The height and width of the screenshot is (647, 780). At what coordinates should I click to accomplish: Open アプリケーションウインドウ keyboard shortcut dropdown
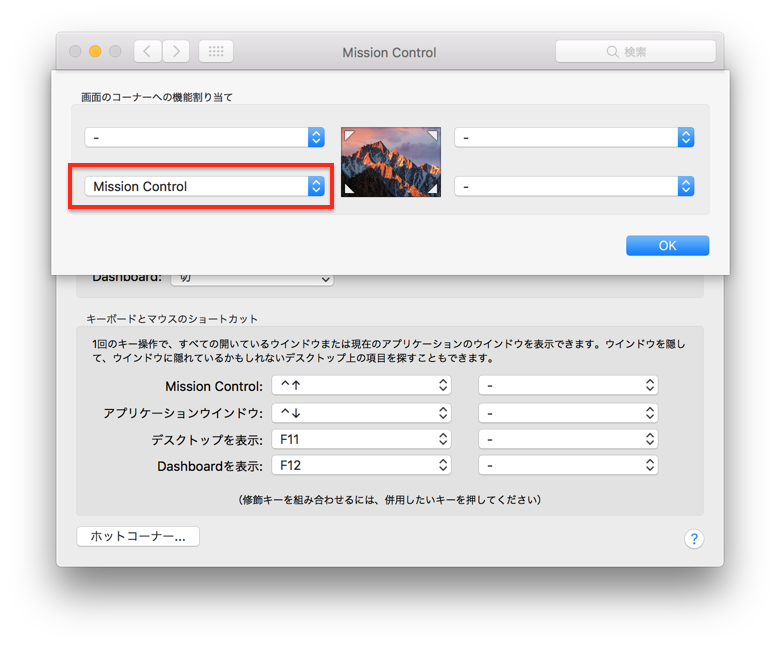pyautogui.click(x=361, y=413)
